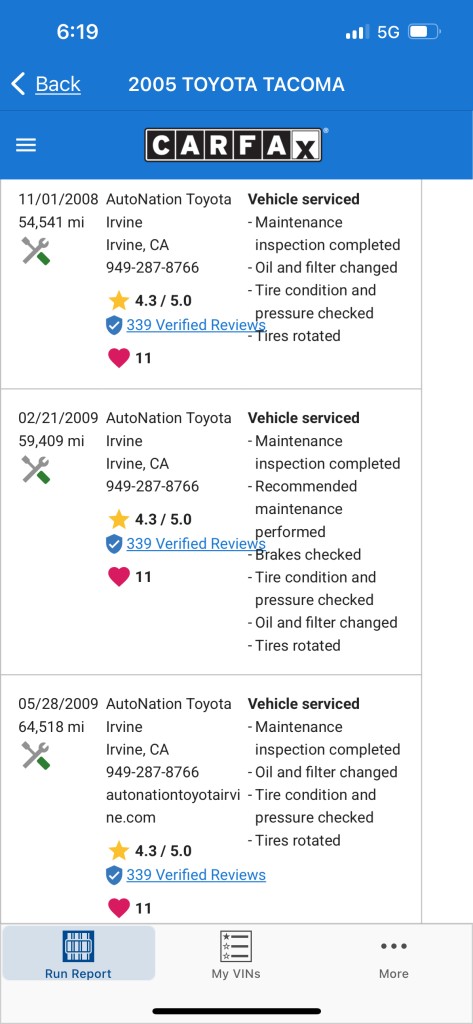Switch to the My VINs tab
Image resolution: width=473 pixels, height=1024 pixels.
pyautogui.click(x=236, y=953)
